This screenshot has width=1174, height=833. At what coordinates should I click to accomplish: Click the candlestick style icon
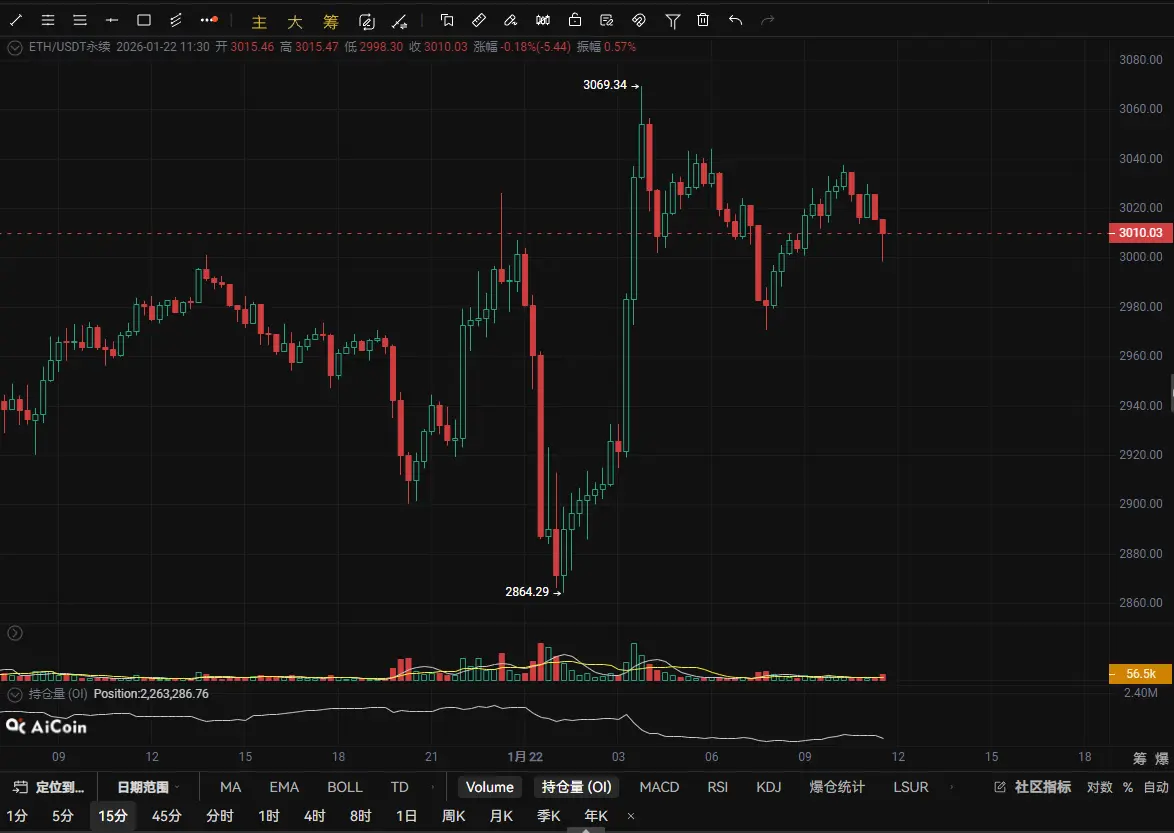point(543,20)
